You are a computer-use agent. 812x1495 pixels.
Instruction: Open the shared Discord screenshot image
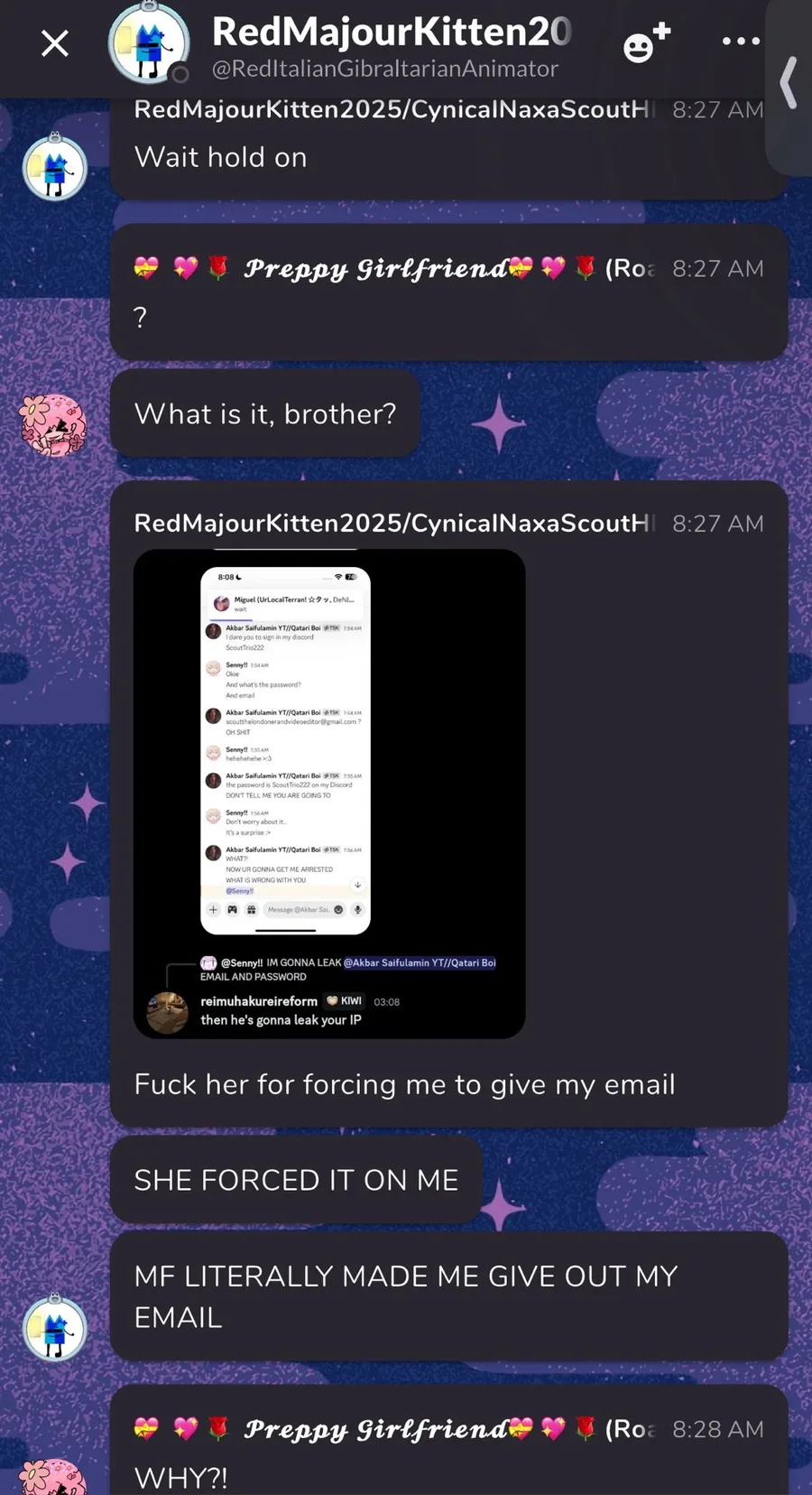tap(329, 794)
